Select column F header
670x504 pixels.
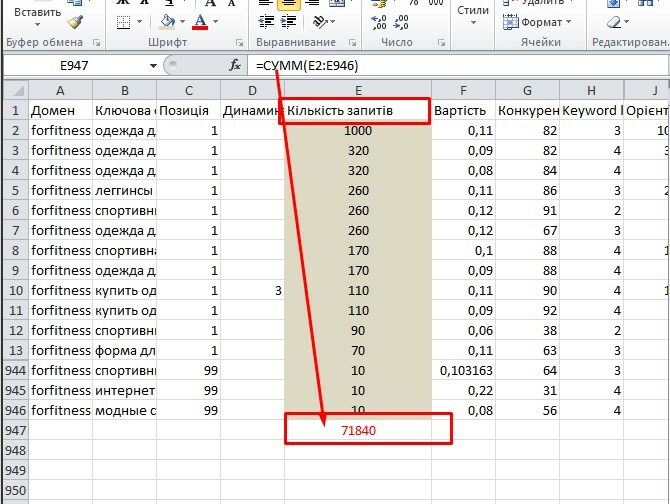click(x=463, y=91)
